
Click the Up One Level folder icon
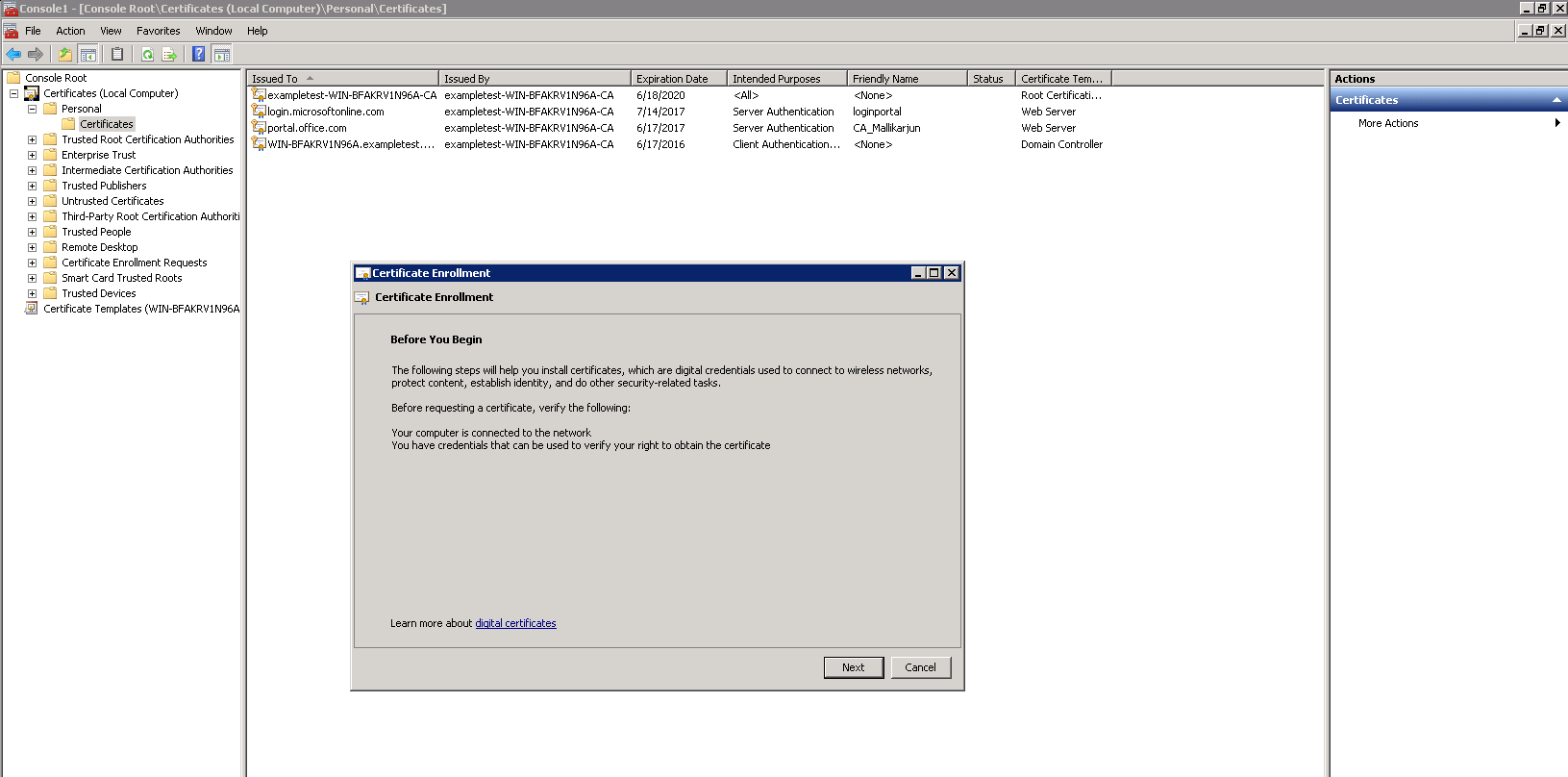65,55
